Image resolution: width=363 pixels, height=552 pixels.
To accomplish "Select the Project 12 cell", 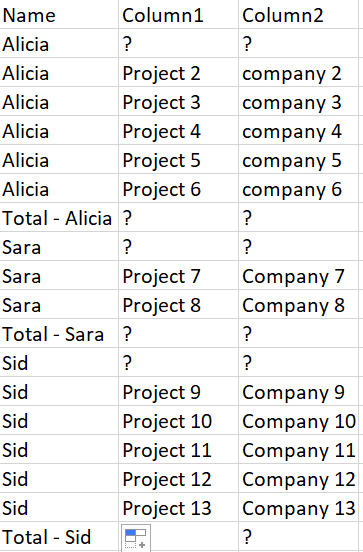I will coord(179,478).
